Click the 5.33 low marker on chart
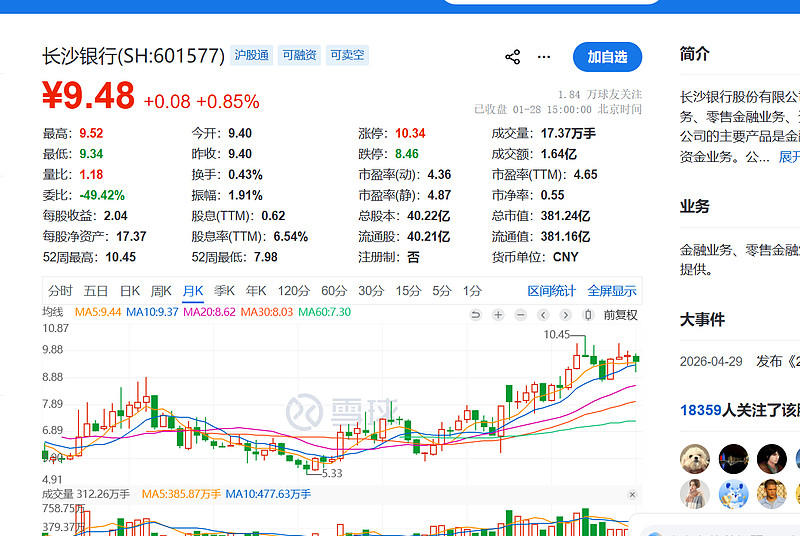Image resolution: width=800 pixels, height=536 pixels. click(x=332, y=473)
